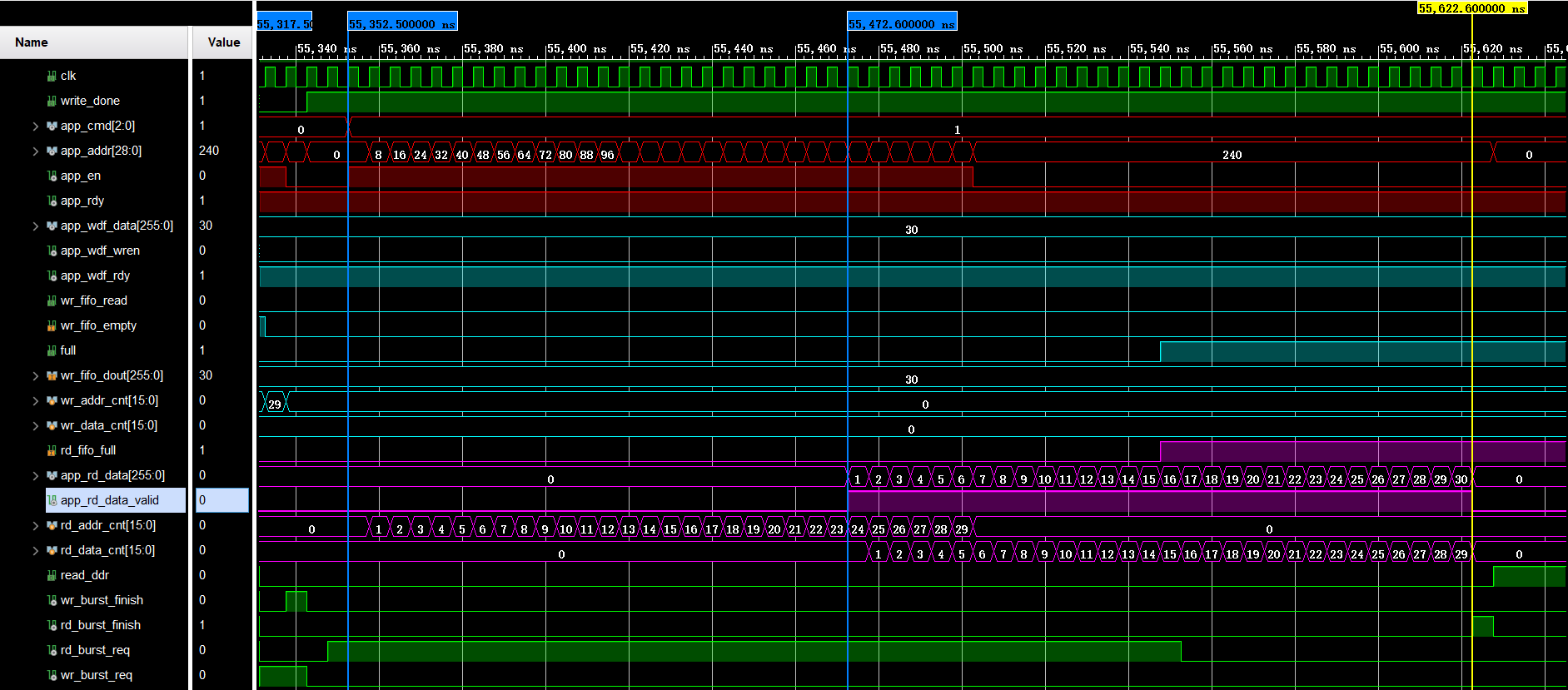
Task: Select the highlighted app_rd_data_valid signal name
Action: pyautogui.click(x=110, y=500)
